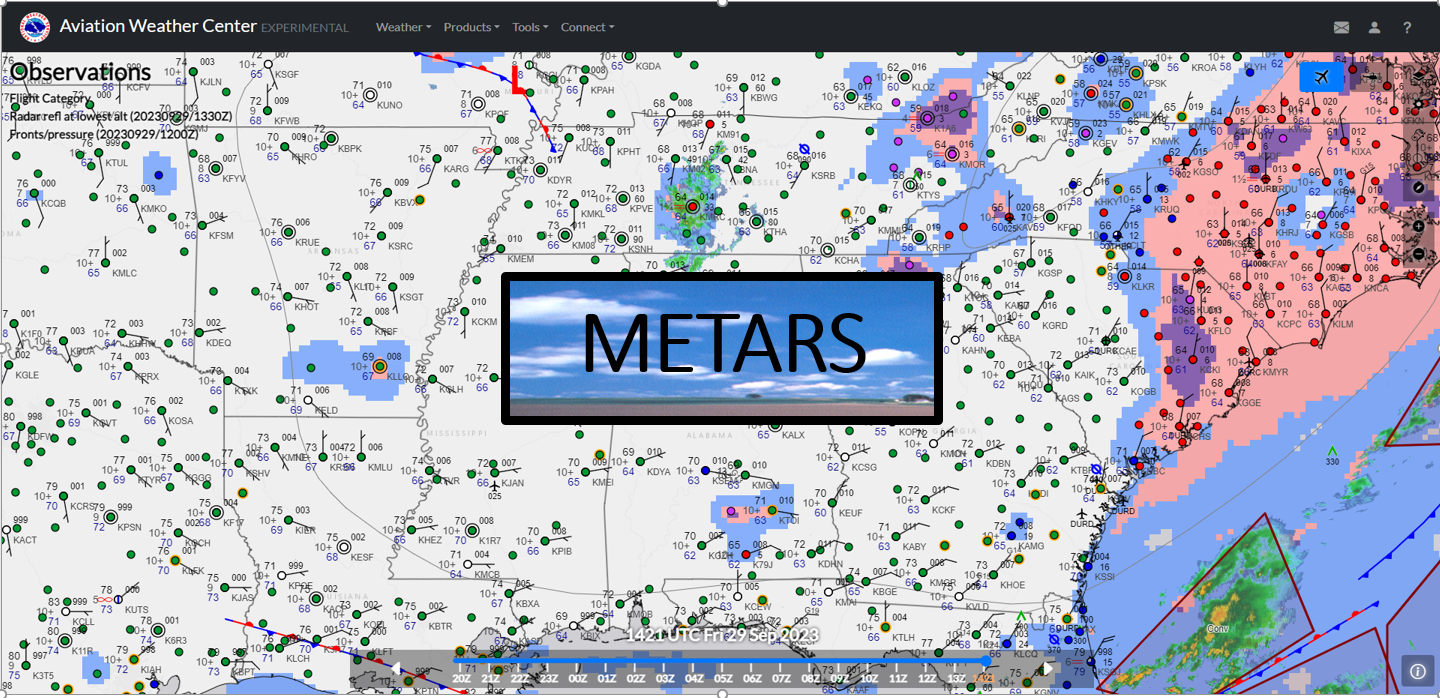Click the NWS logo in the header

click(35, 26)
